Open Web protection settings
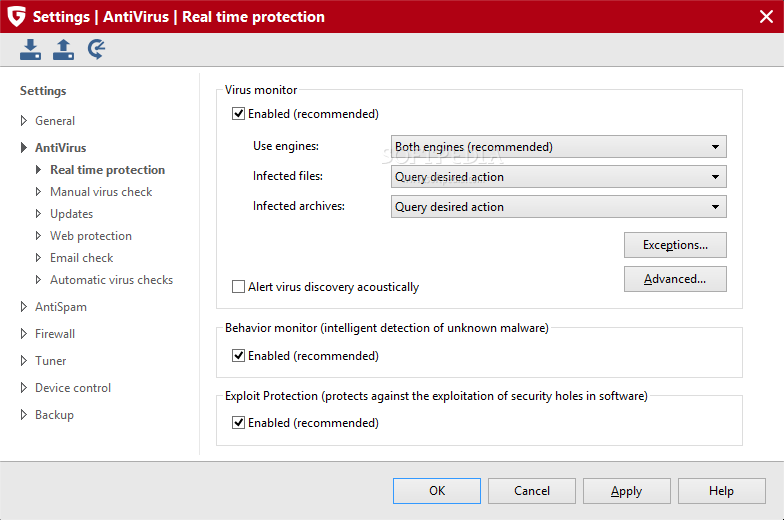784x520 pixels. 91,236
